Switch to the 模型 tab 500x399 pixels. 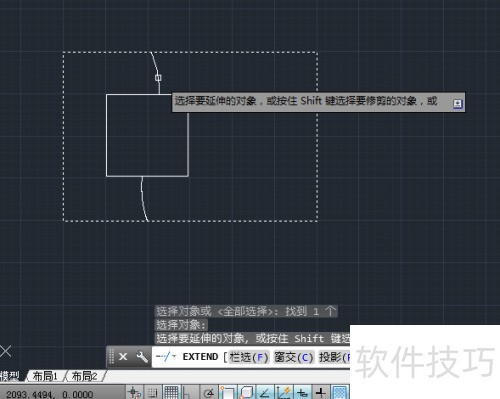[x=10, y=376]
